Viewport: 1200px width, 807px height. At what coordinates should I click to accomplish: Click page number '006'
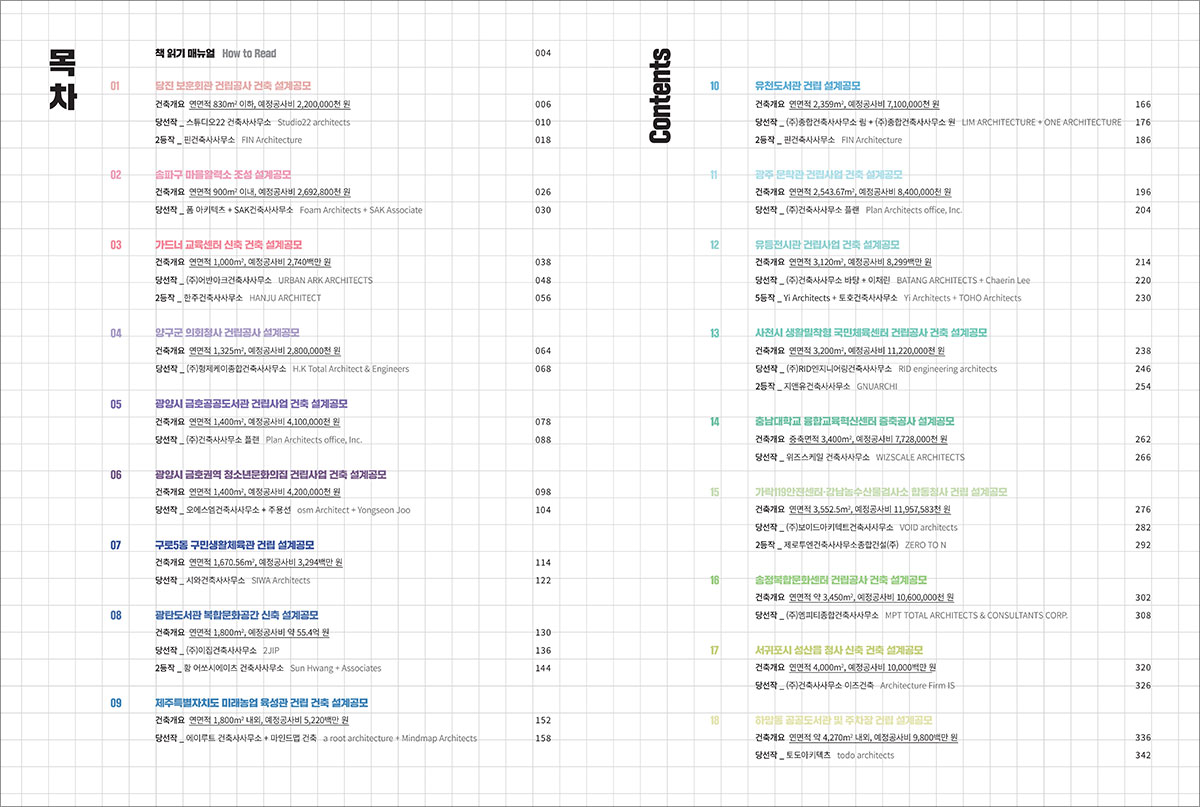pos(543,104)
